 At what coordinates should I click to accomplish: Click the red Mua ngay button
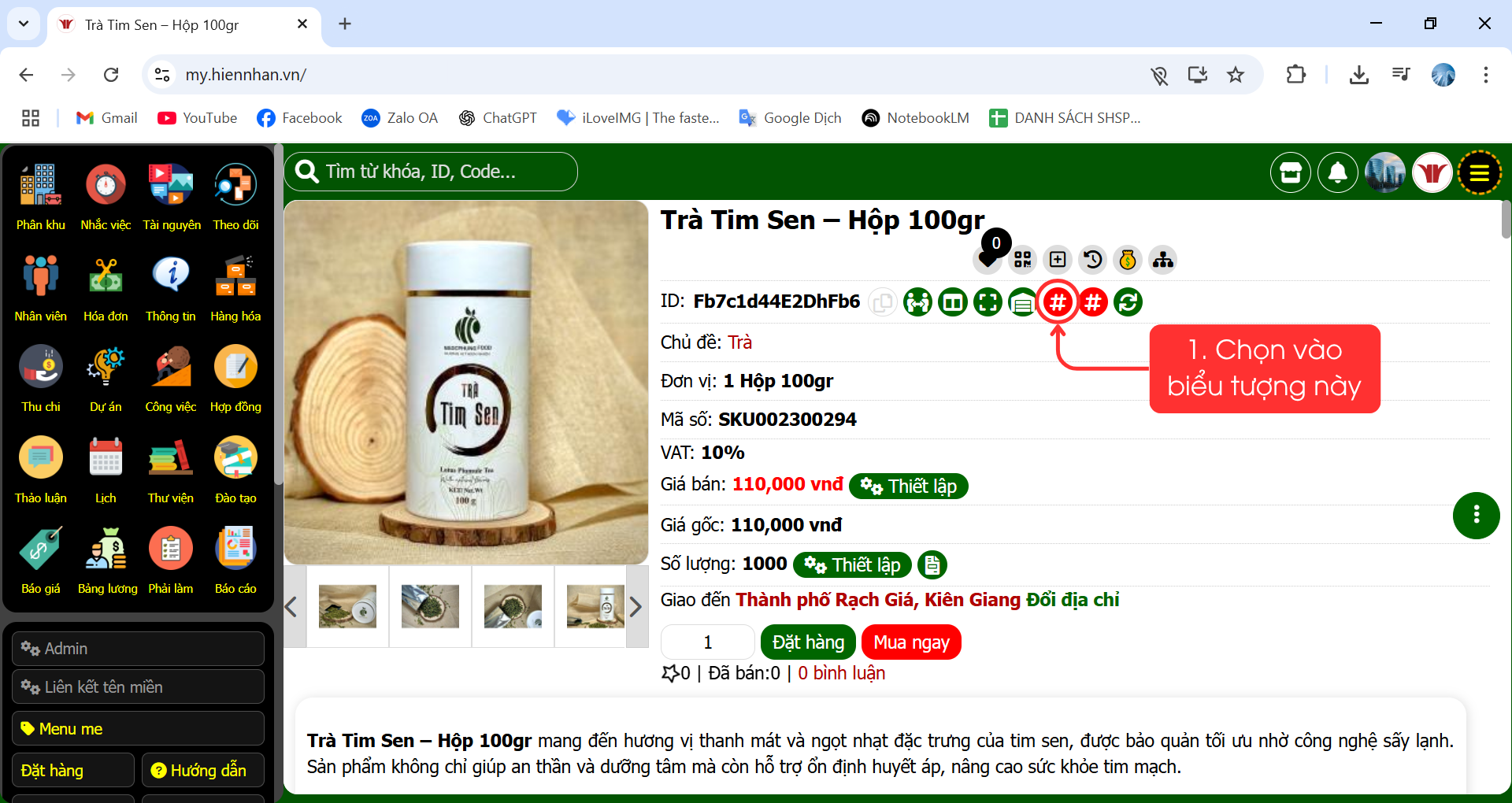pos(911,642)
